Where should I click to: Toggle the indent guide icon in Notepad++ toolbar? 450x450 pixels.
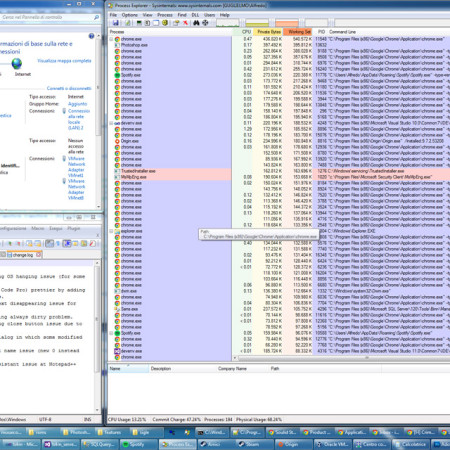click(67, 244)
